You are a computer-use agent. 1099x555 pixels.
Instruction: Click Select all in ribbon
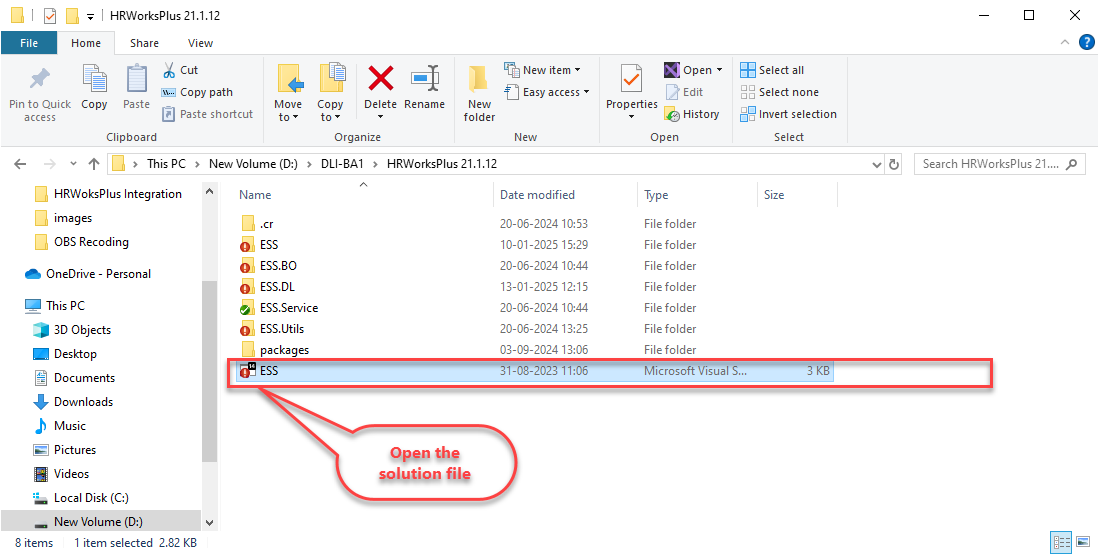[x=772, y=70]
